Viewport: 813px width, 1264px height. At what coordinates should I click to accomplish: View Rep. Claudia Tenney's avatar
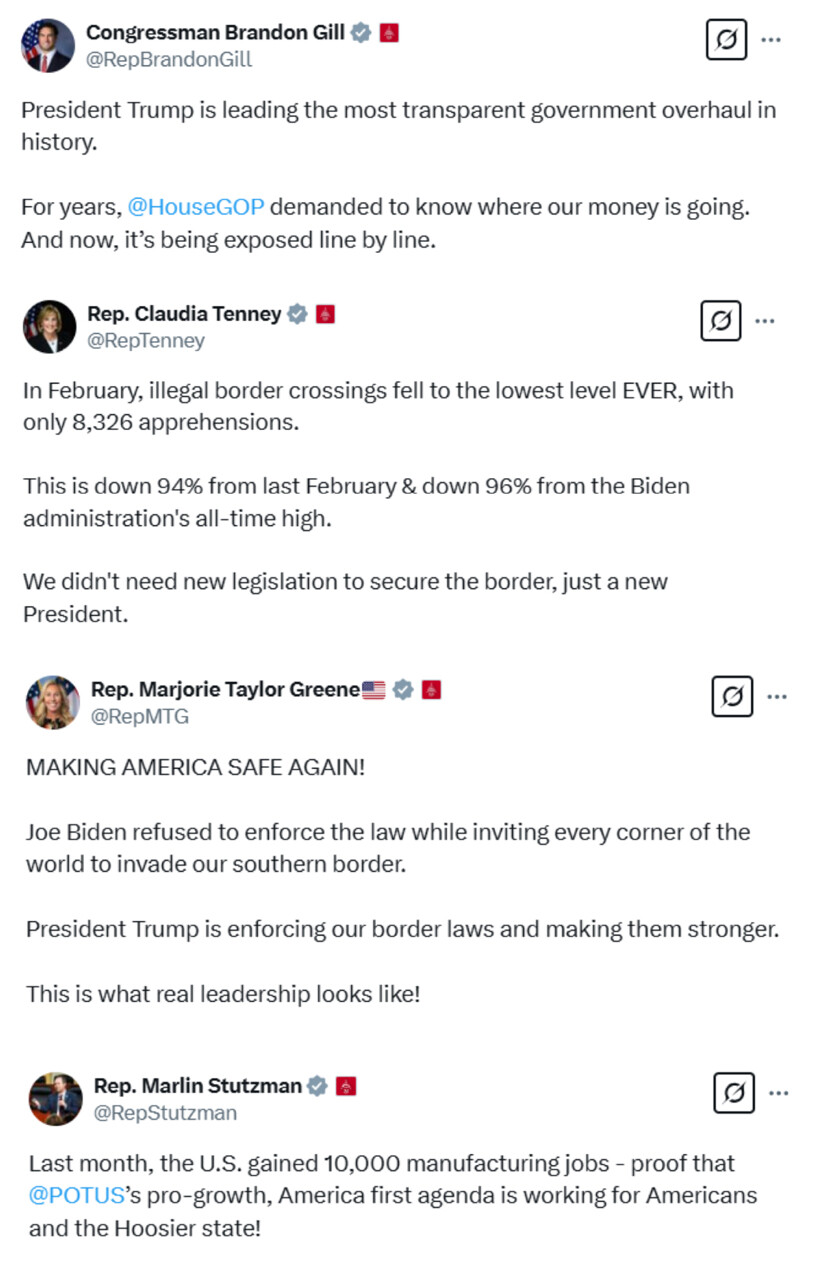pos(49,327)
